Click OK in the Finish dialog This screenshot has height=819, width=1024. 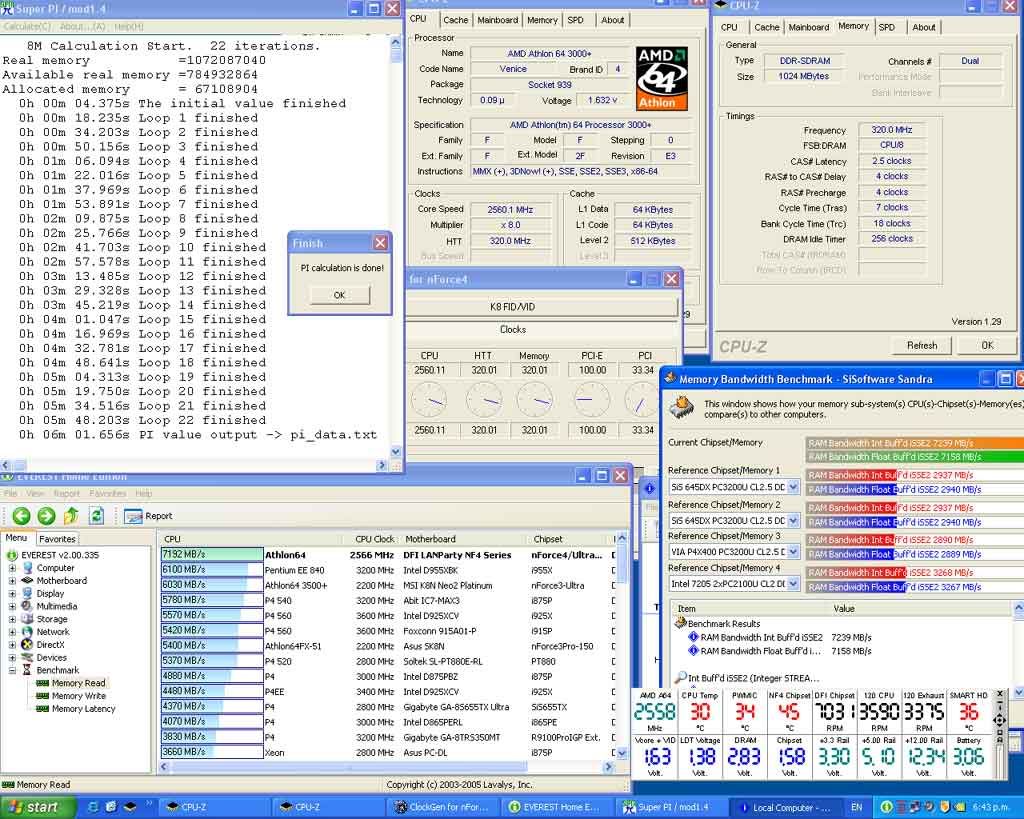point(339,295)
